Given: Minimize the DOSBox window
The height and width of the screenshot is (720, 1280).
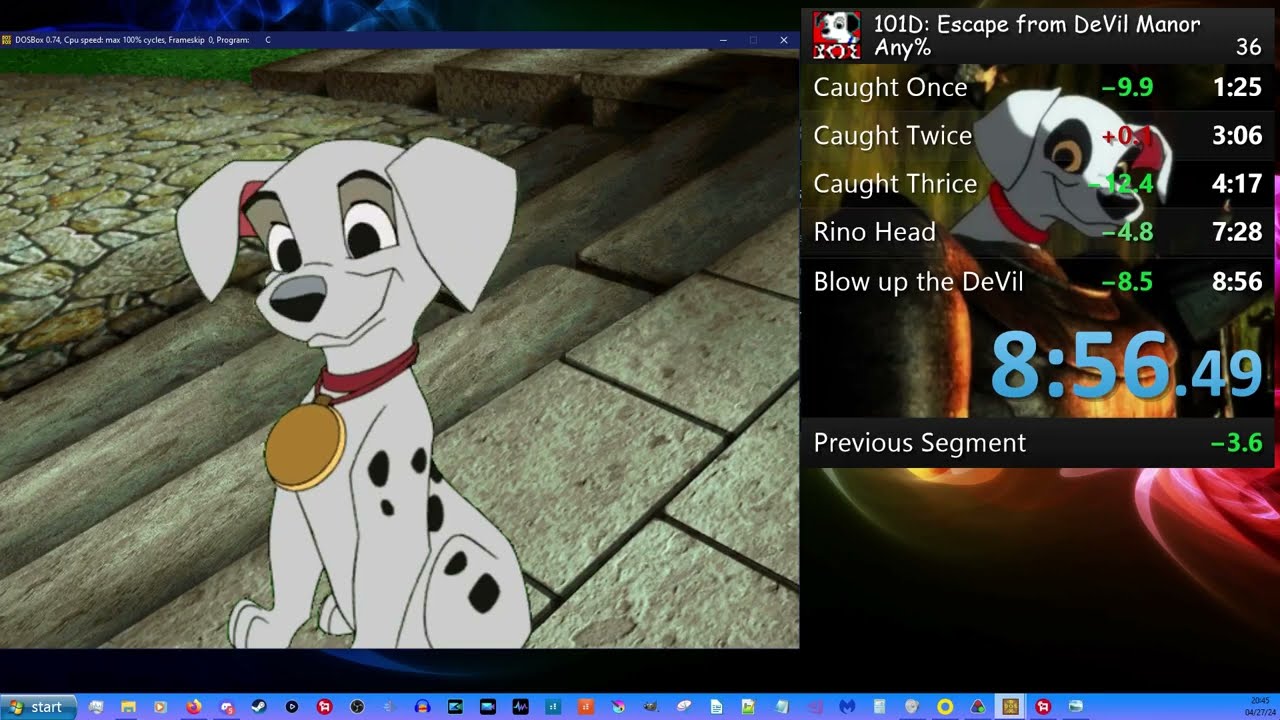Looking at the screenshot, I should point(723,40).
